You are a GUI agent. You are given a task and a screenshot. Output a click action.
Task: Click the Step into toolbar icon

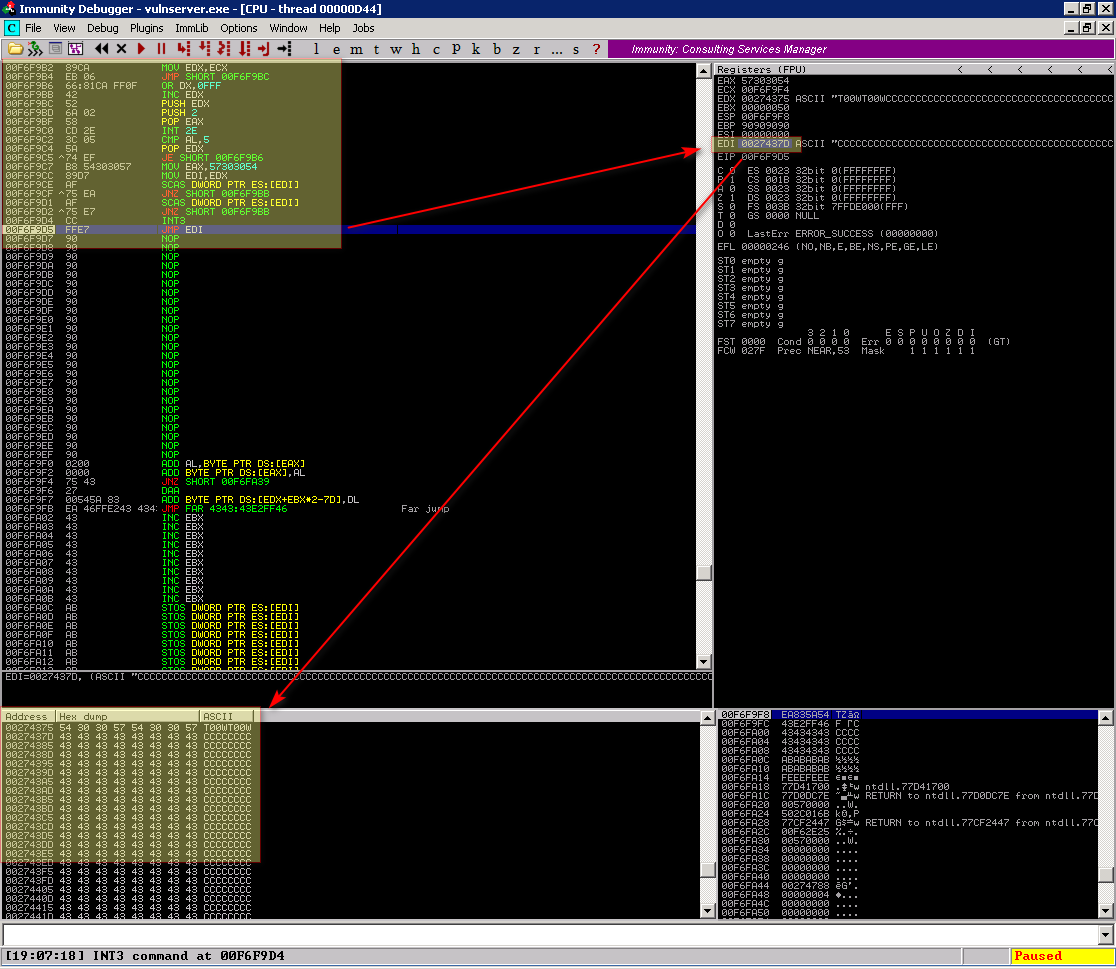[x=184, y=49]
